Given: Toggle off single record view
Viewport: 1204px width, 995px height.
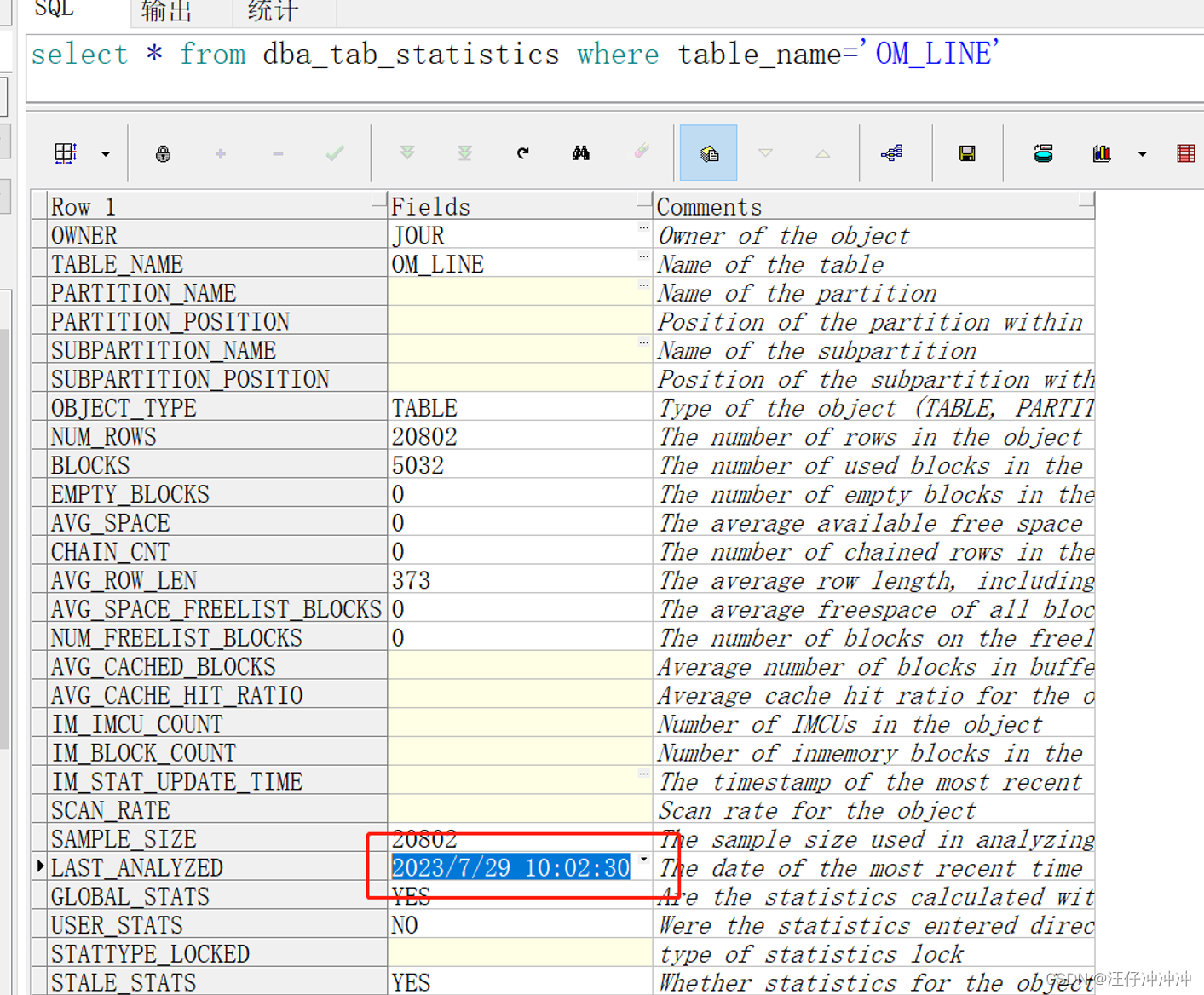Looking at the screenshot, I should point(708,153).
